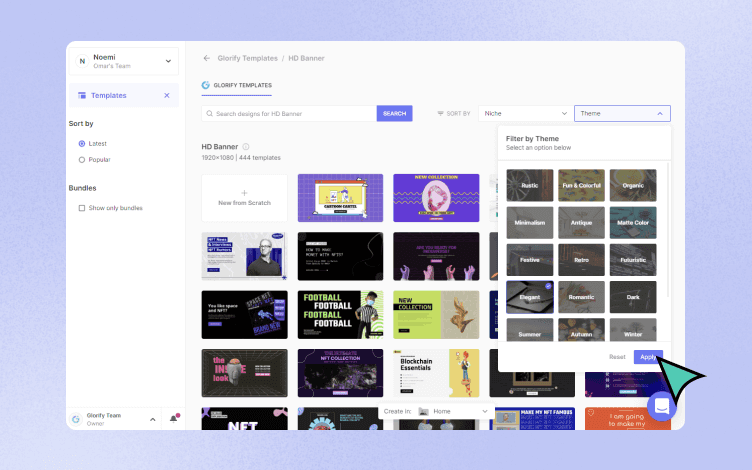
Task: Choose the Futuristic theme tile
Action: pos(633,260)
